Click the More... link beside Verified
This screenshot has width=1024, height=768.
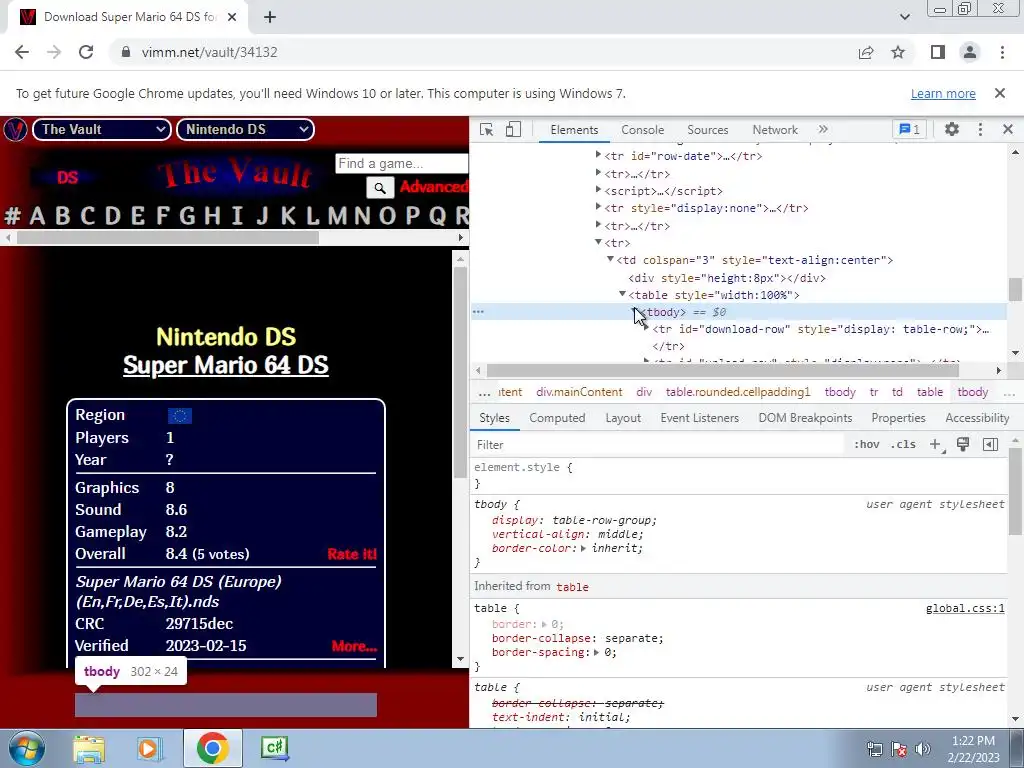[354, 647]
